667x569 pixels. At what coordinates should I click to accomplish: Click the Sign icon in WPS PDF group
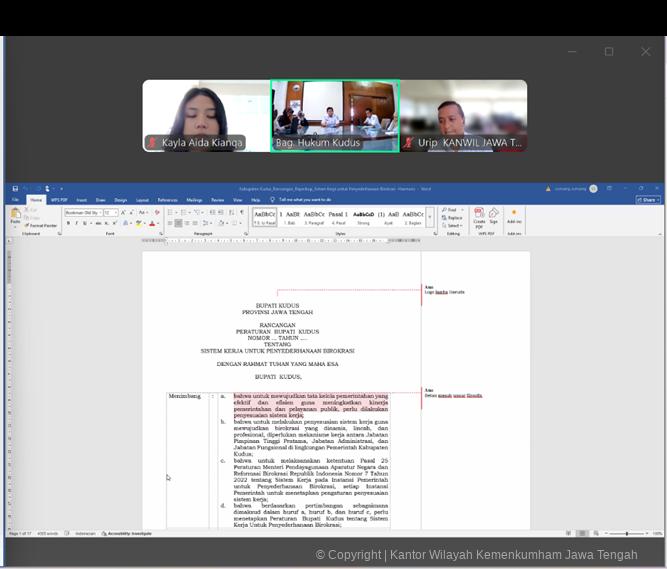(x=493, y=216)
